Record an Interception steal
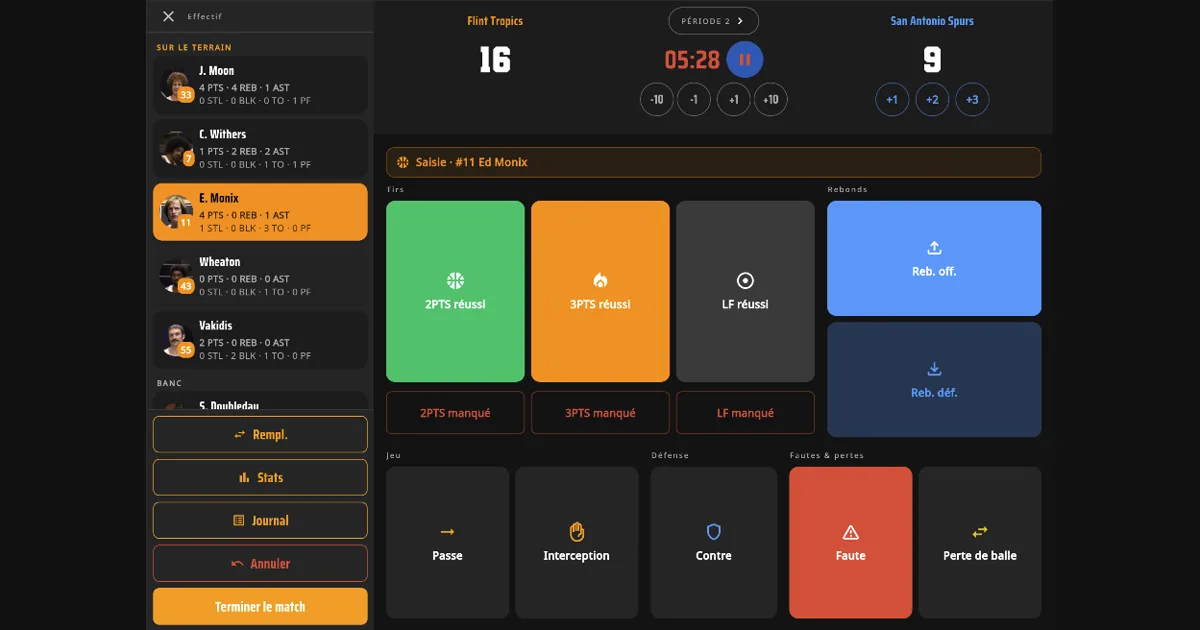 pyautogui.click(x=576, y=543)
